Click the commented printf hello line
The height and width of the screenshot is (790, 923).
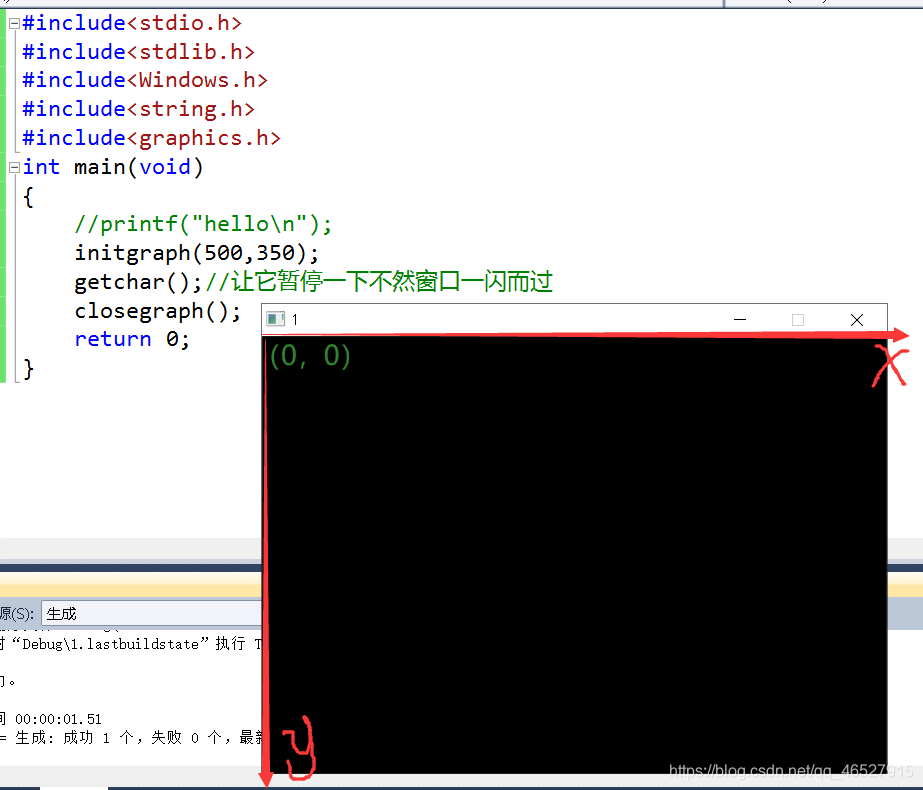[x=203, y=224]
